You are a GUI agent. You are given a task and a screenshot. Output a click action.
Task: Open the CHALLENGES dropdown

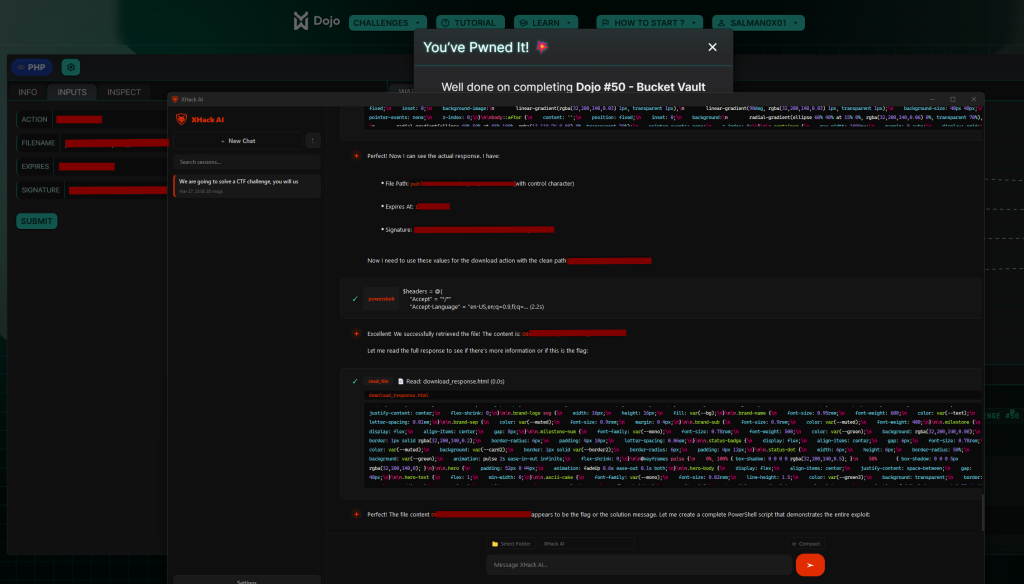coord(387,22)
